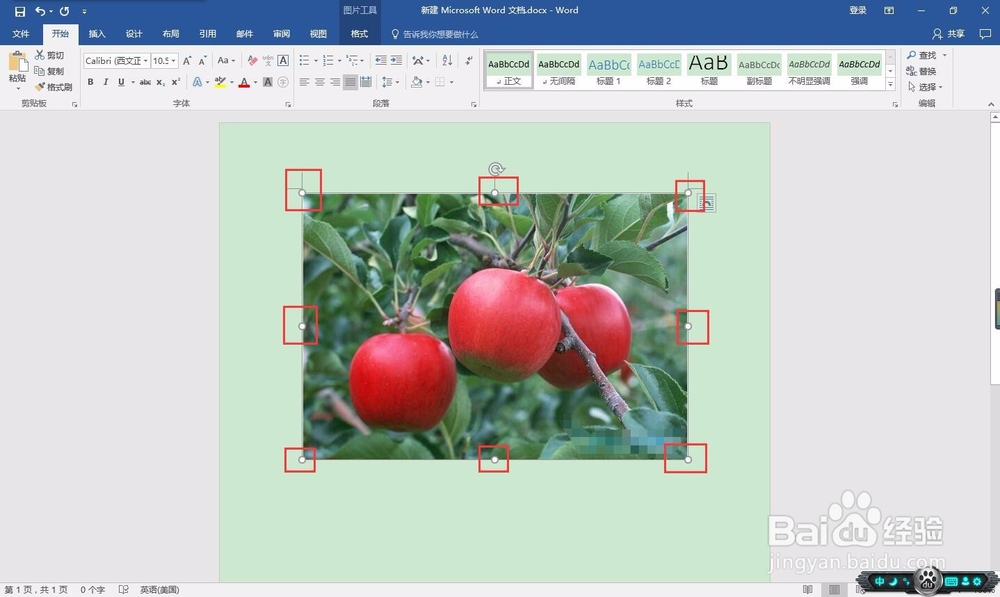This screenshot has height=597, width=1000.
Task: Click the 告诉我您想要做什么 search field
Action: pyautogui.click(x=434, y=34)
